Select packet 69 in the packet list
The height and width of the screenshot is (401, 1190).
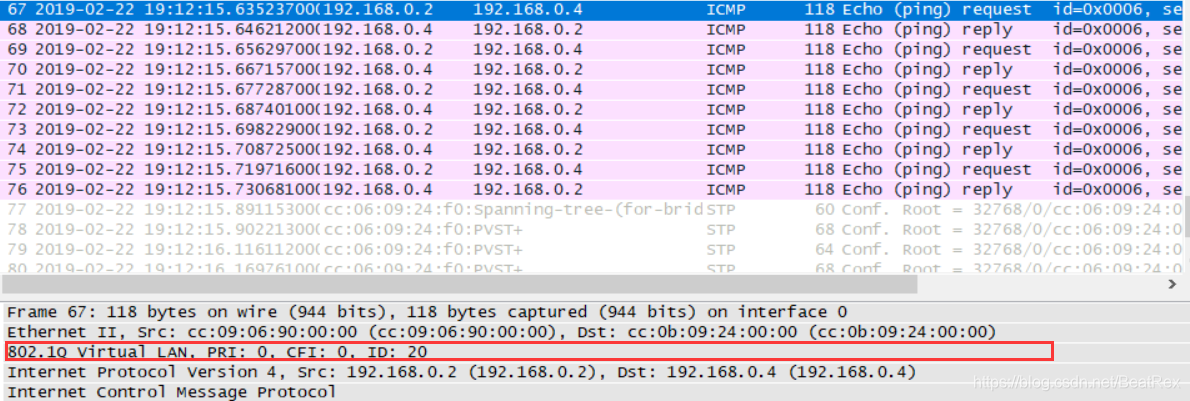coord(591,49)
